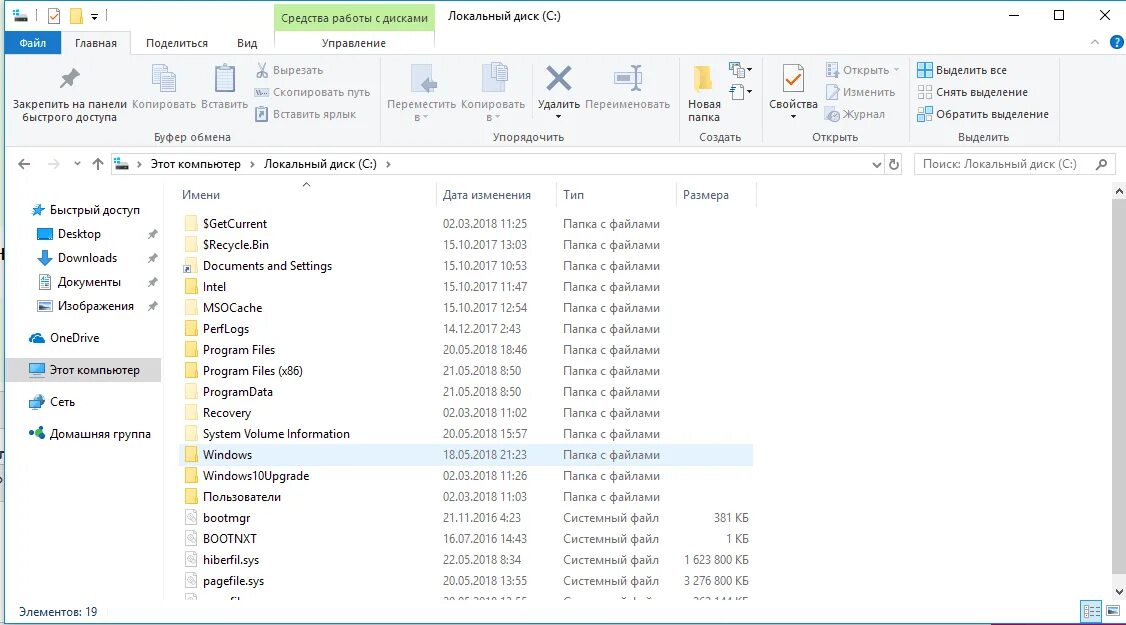The image size is (1126, 625).
Task: Click Изменить edit command
Action: 860,92
